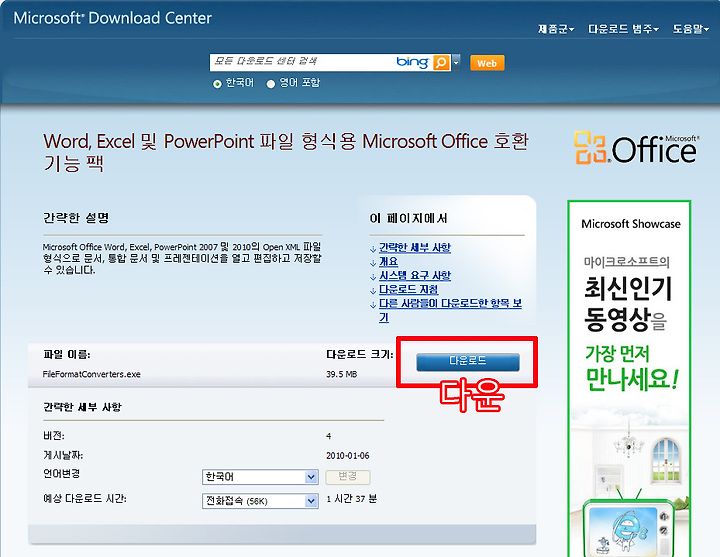
Task: Open the 도움말 menu
Action: pyautogui.click(x=691, y=29)
